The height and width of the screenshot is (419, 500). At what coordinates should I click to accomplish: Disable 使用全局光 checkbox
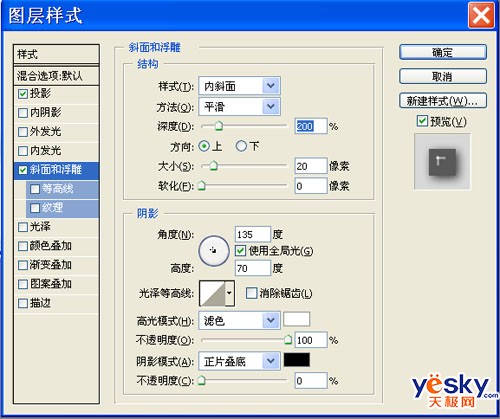click(x=240, y=251)
